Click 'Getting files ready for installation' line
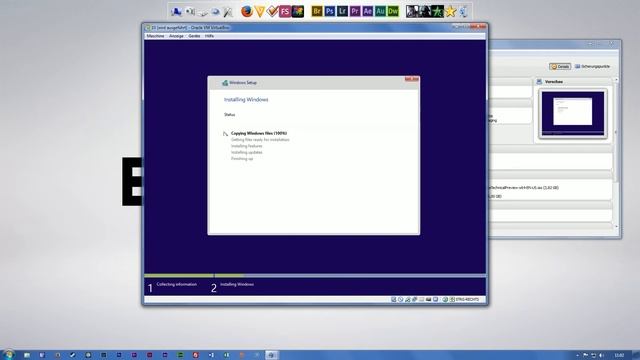This screenshot has width=640, height=360. (x=260, y=140)
